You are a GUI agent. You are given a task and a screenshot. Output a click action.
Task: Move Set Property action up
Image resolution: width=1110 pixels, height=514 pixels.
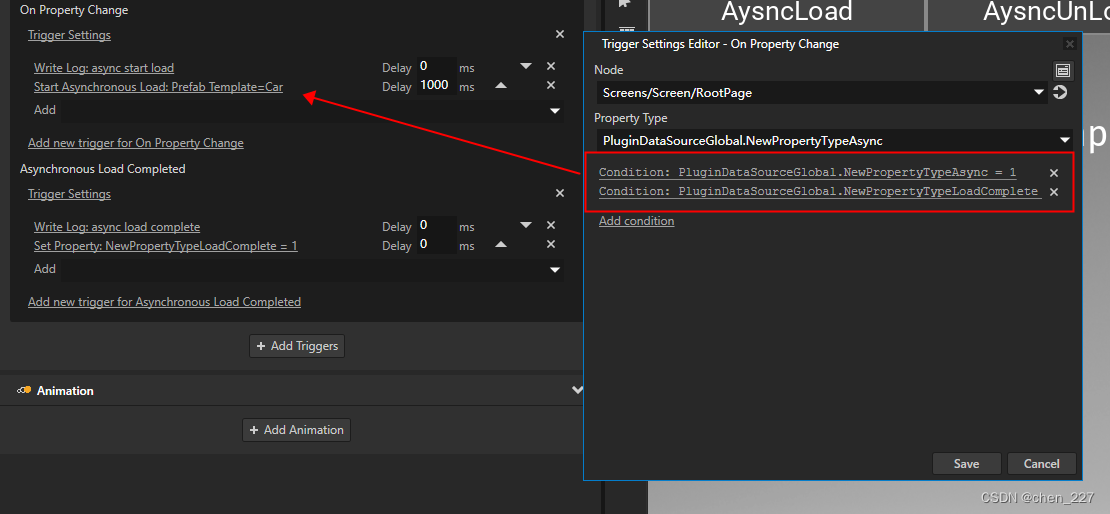coord(501,244)
